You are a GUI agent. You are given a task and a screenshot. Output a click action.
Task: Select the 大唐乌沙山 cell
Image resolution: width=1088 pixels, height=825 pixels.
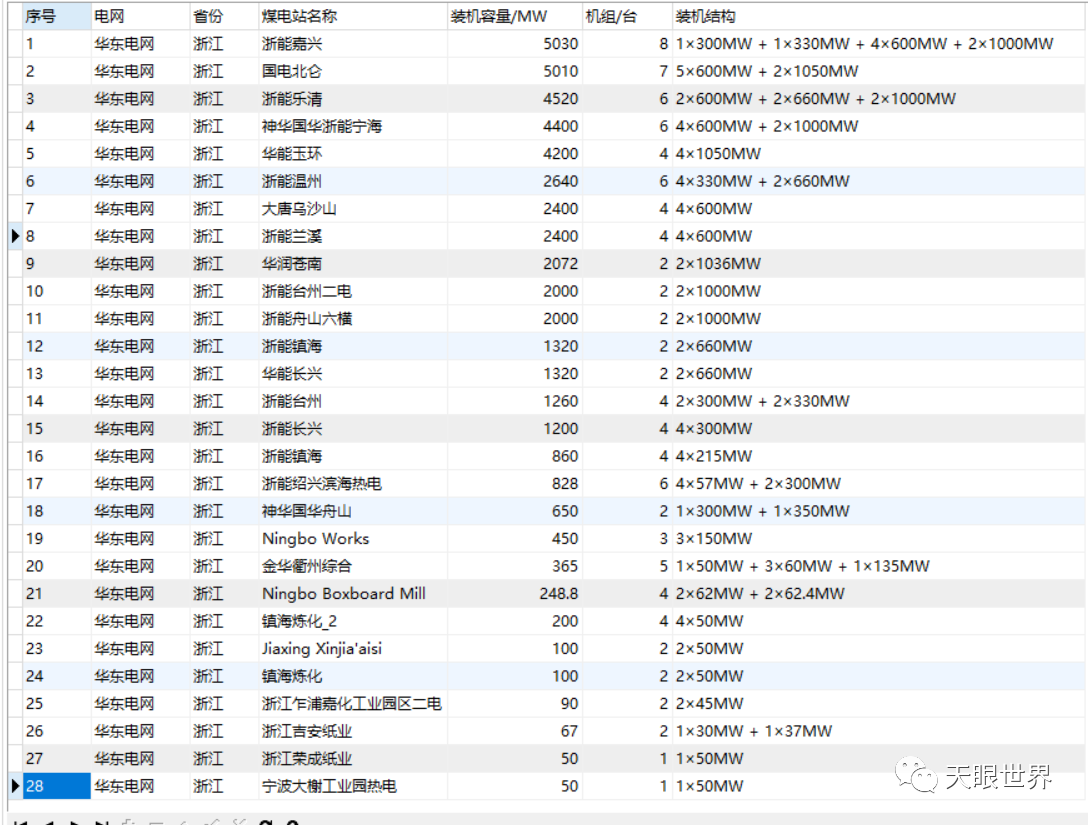[352, 209]
